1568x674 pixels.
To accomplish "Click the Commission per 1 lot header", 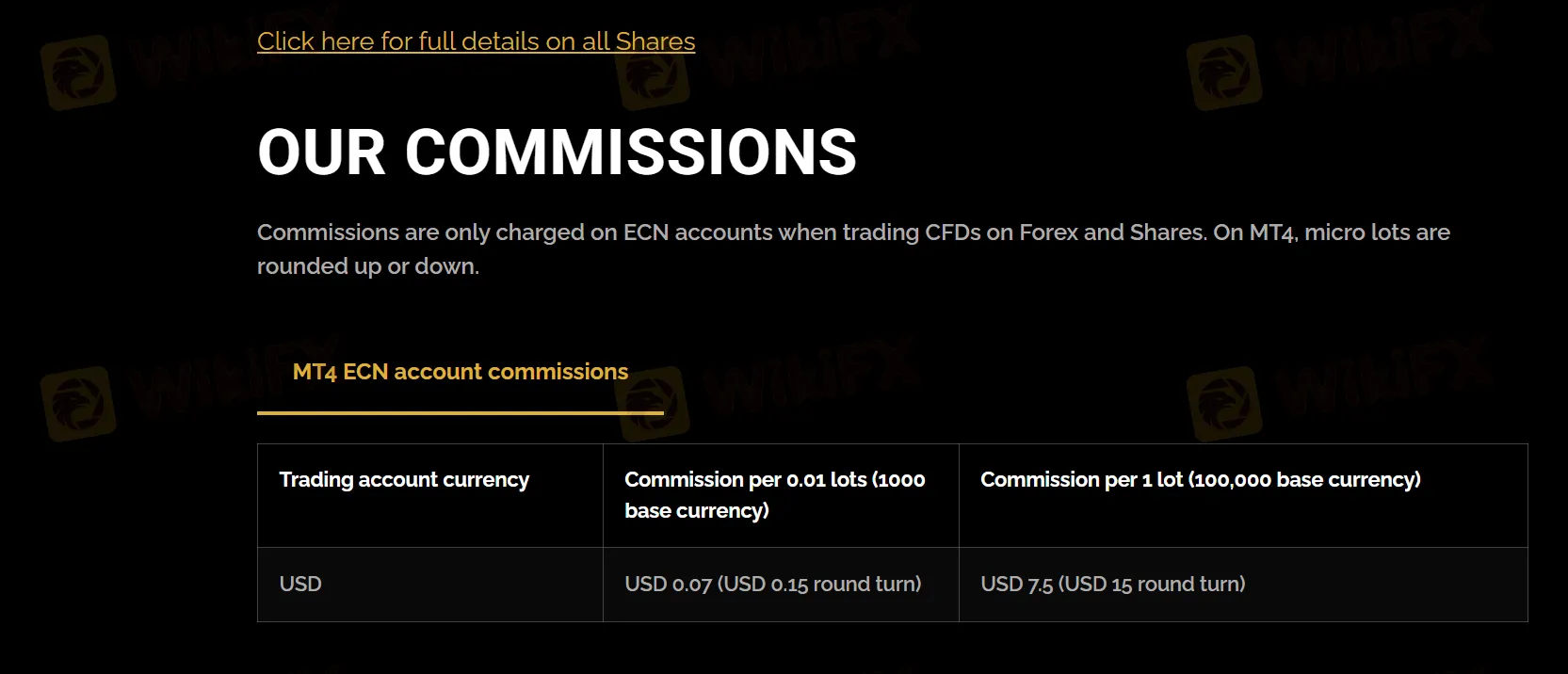I will click(1200, 480).
